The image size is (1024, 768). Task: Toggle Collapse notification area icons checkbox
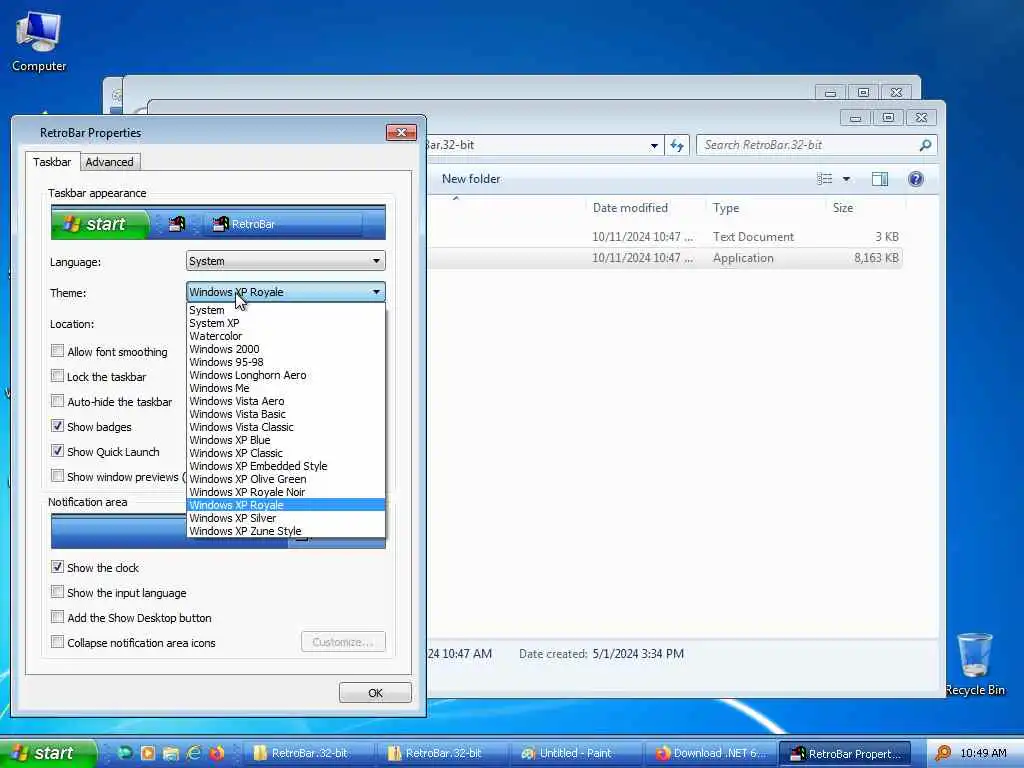coord(57,642)
